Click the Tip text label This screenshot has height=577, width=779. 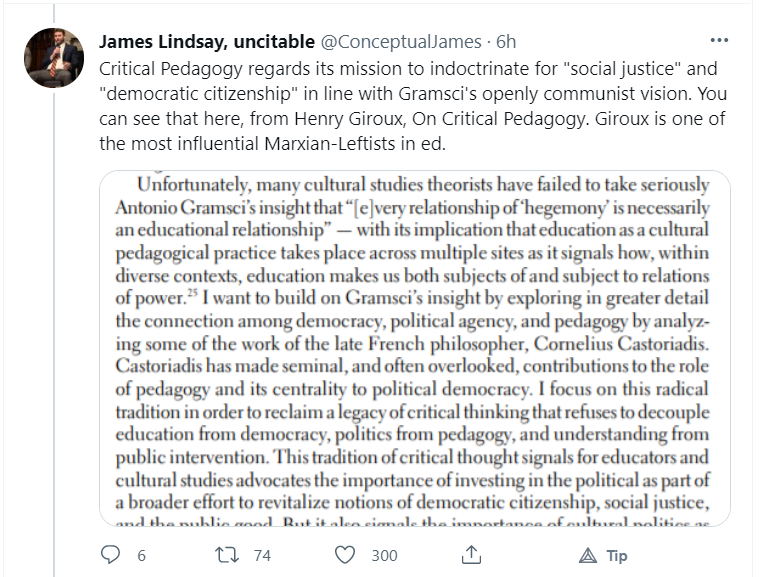pyautogui.click(x=616, y=556)
